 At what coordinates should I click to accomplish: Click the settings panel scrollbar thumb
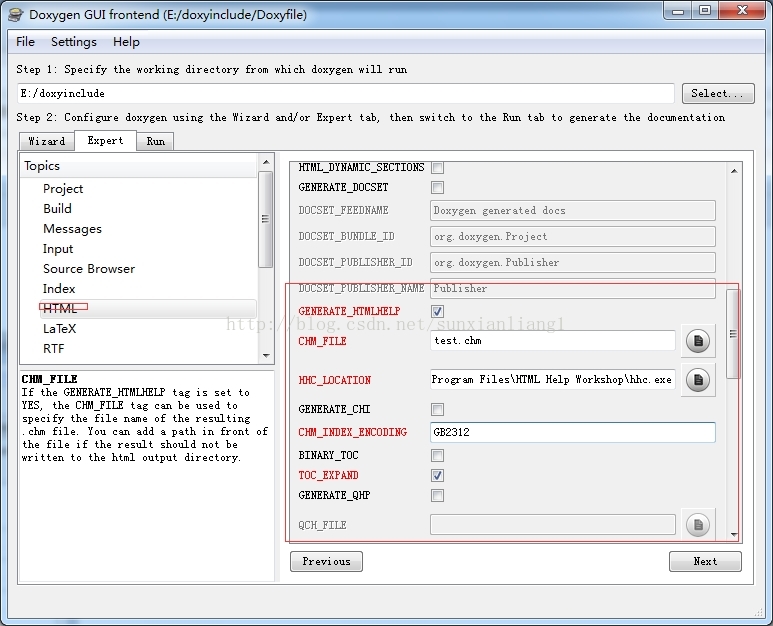[x=734, y=334]
